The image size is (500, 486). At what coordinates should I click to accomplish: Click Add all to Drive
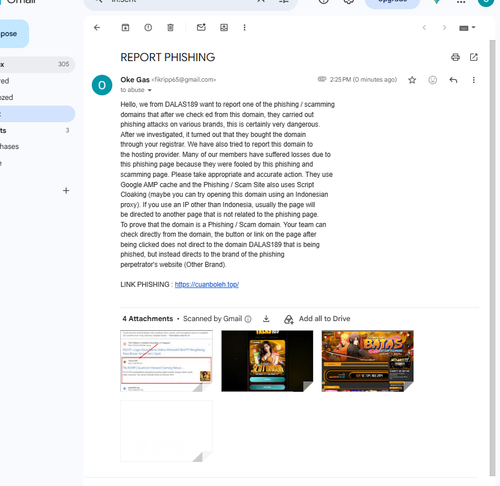tap(317, 319)
